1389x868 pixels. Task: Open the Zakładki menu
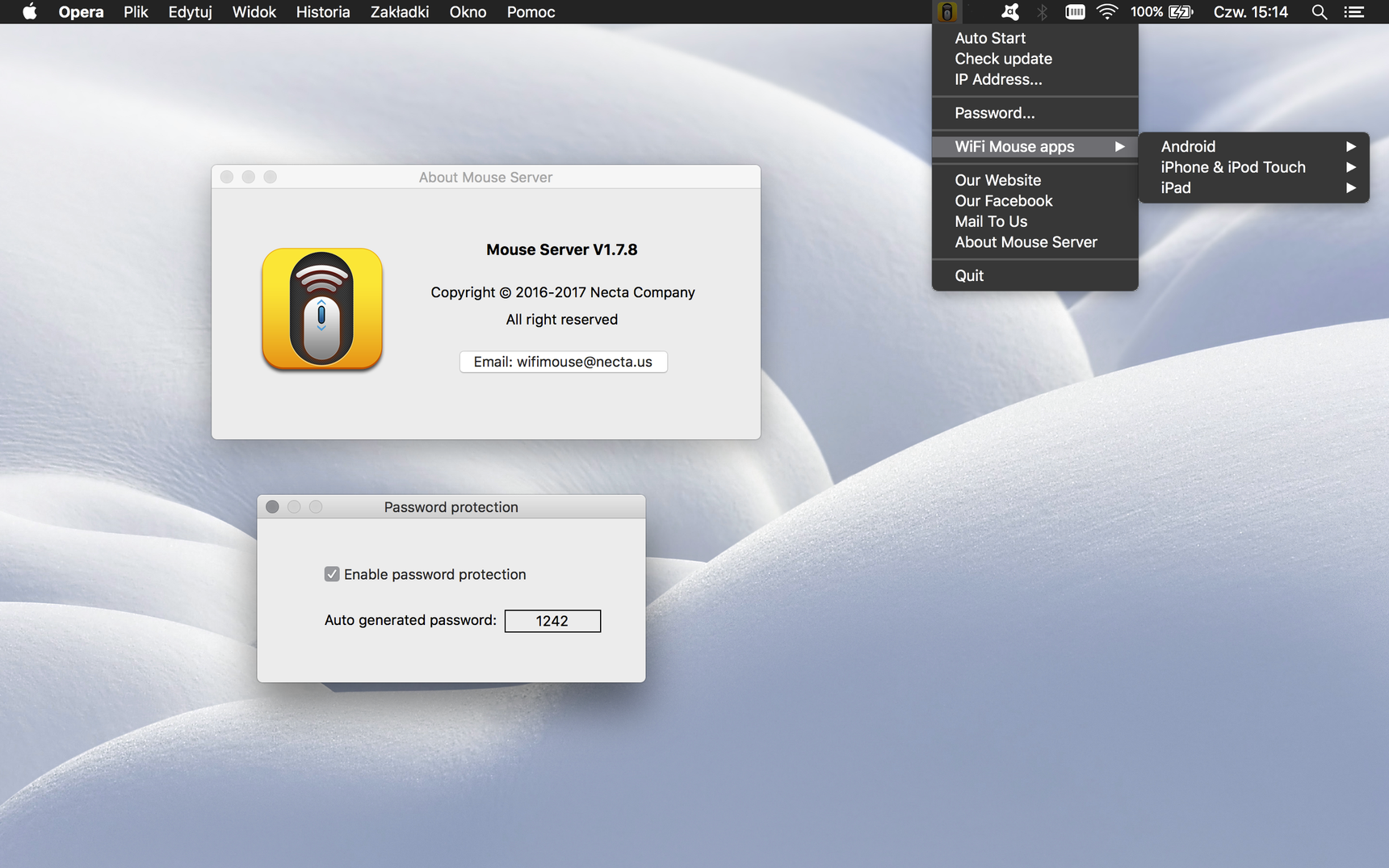[x=399, y=12]
